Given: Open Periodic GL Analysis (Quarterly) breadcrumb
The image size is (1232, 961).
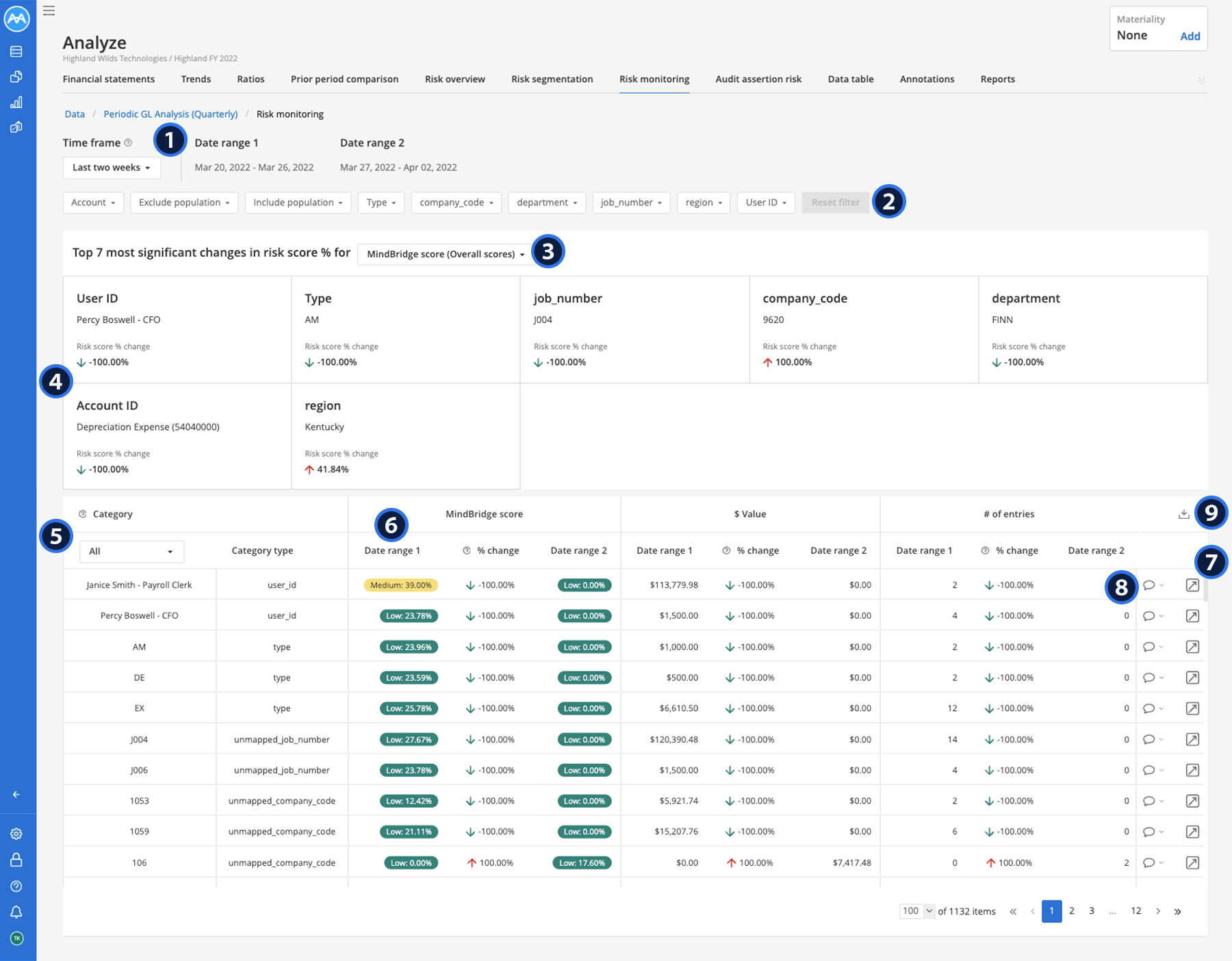Looking at the screenshot, I should click(170, 114).
